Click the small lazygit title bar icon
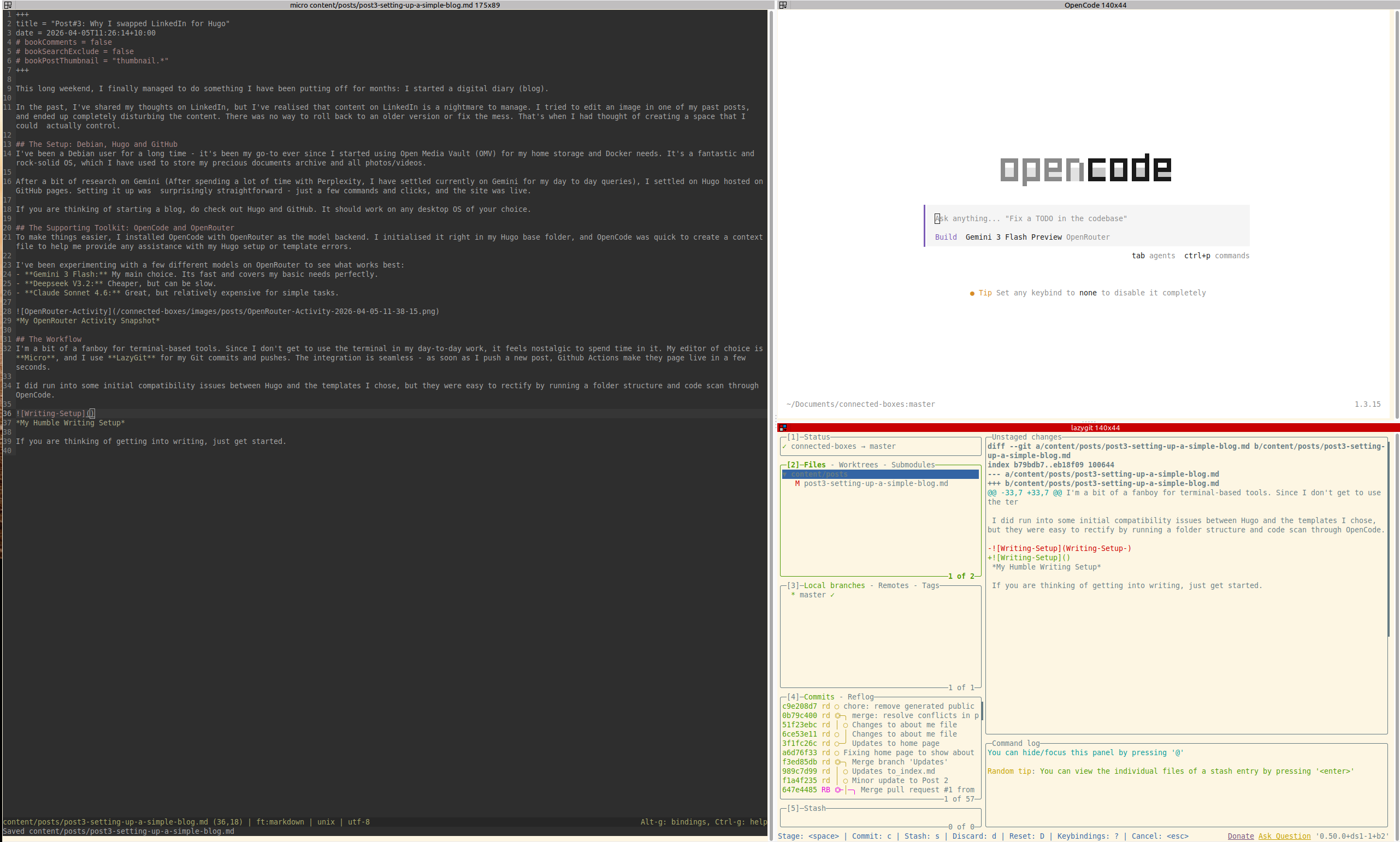This screenshot has width=1400, height=842. point(783,427)
